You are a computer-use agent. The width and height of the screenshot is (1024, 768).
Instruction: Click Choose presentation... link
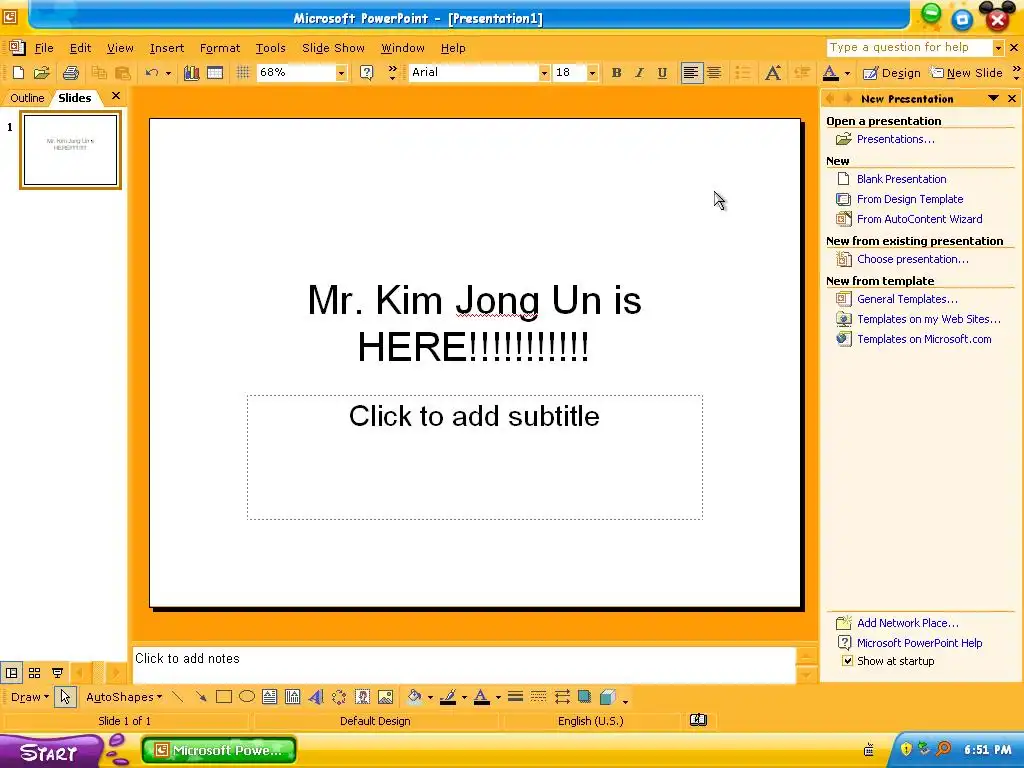[x=912, y=259]
